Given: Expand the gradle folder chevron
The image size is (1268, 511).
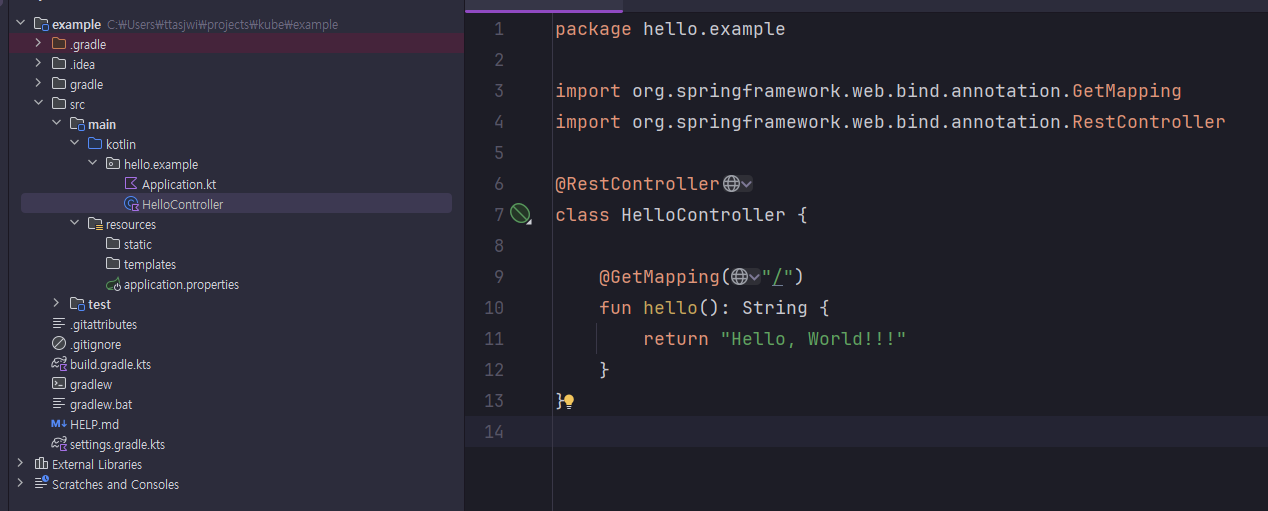Looking at the screenshot, I should [x=39, y=84].
